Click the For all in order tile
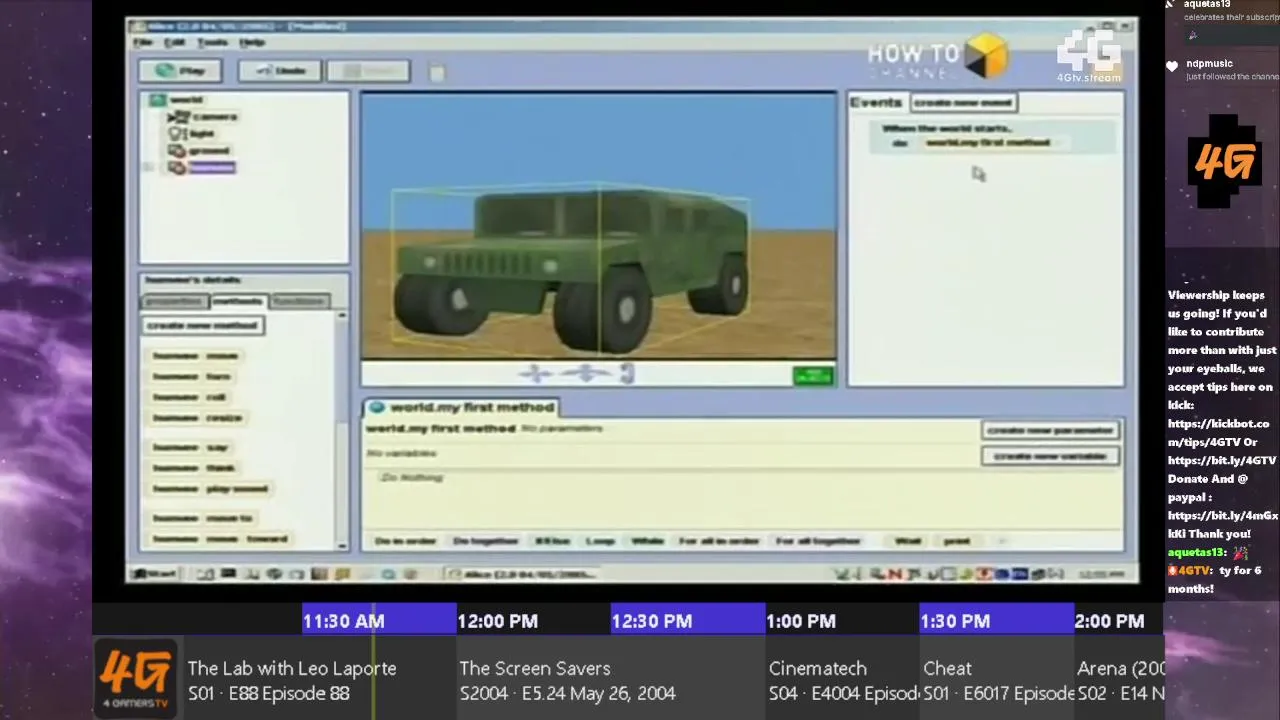This screenshot has width=1280, height=720. [x=719, y=541]
